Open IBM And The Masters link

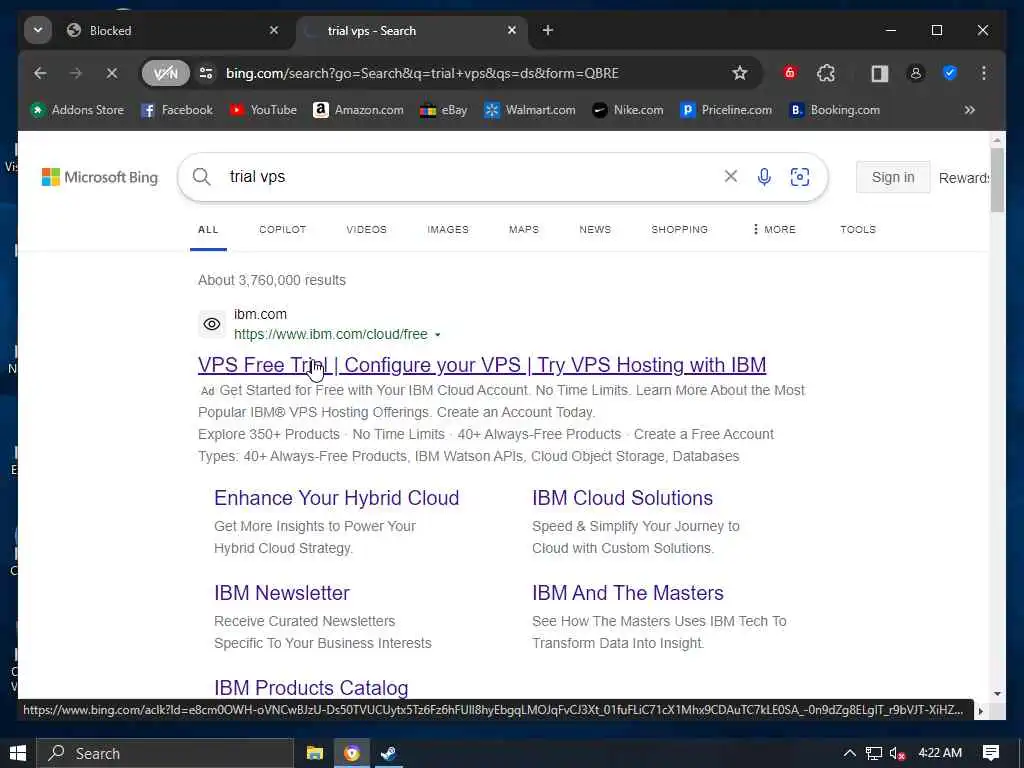coord(628,593)
